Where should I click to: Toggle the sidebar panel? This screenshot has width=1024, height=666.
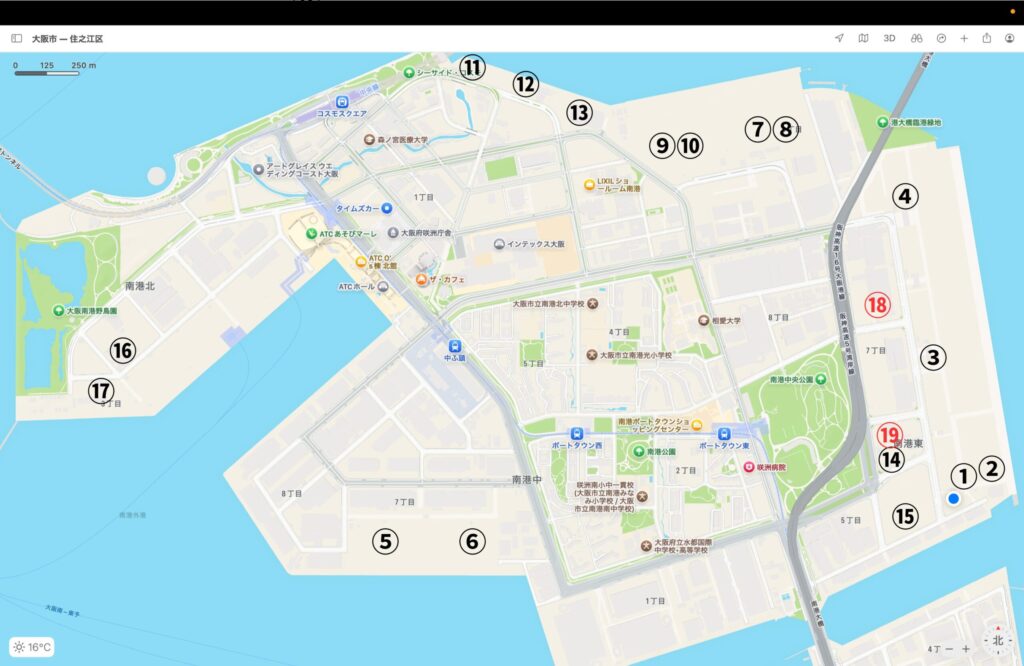[x=16, y=38]
